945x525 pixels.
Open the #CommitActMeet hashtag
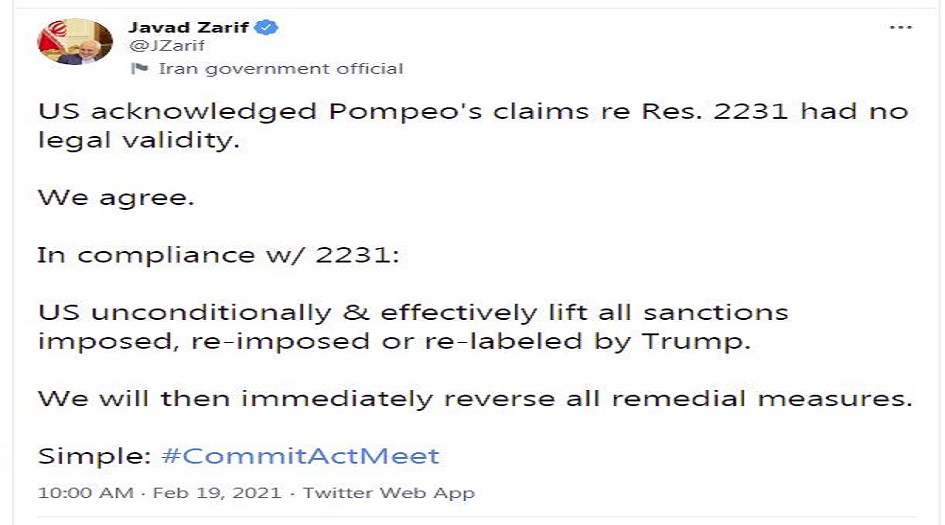(x=300, y=457)
